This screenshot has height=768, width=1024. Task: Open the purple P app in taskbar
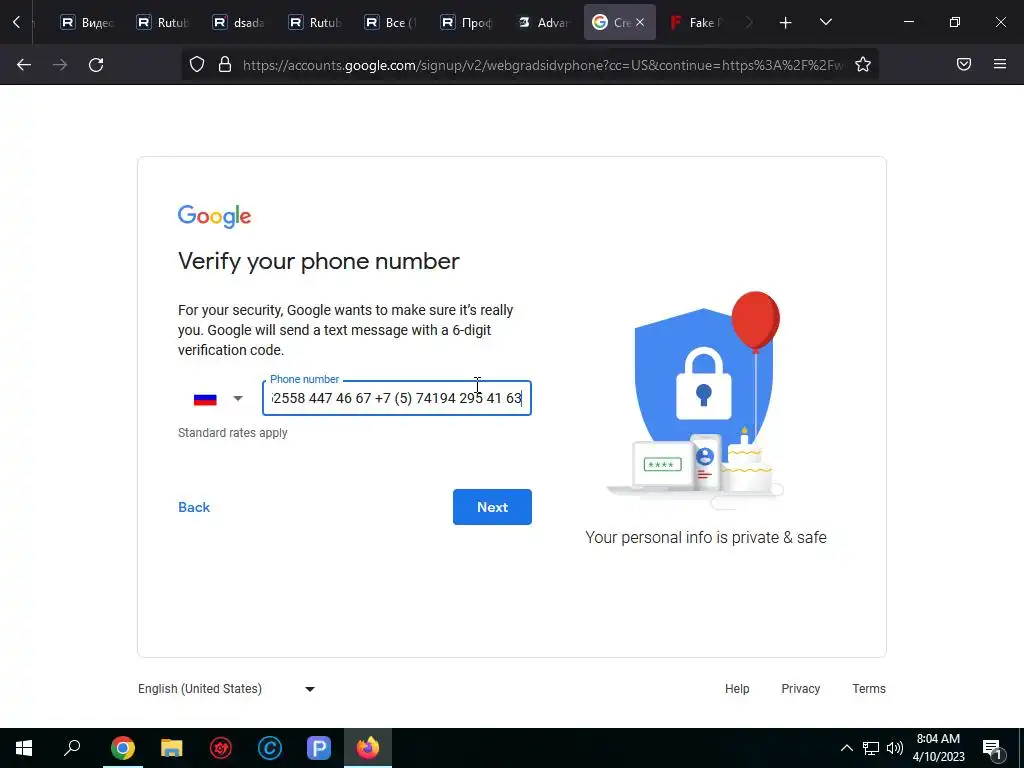tap(319, 748)
